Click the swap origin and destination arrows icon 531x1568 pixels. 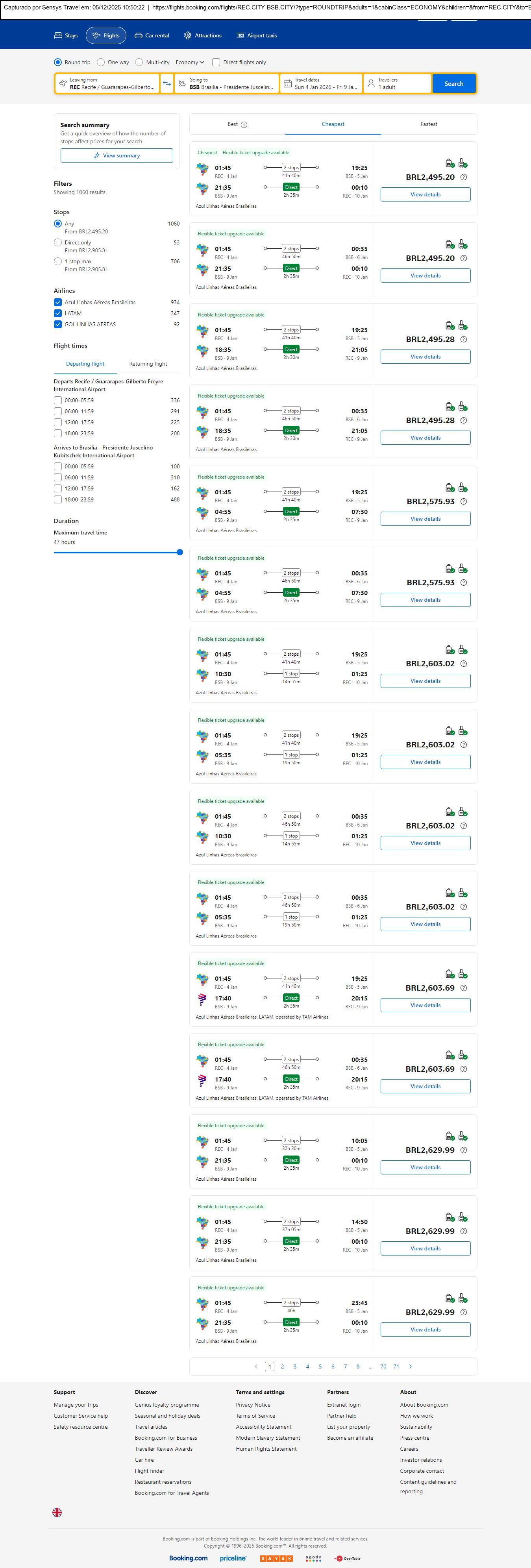pos(167,83)
